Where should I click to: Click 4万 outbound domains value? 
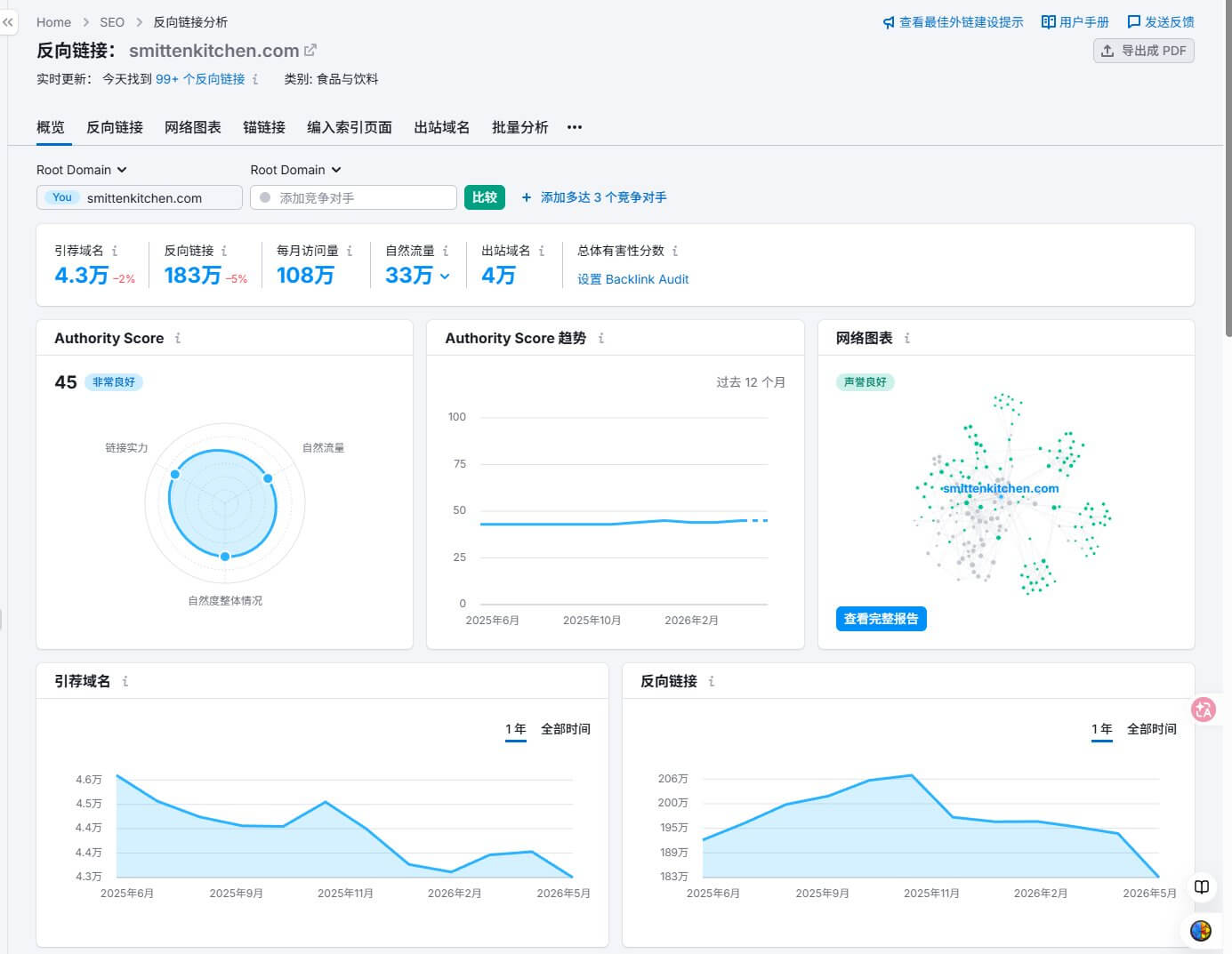498,276
